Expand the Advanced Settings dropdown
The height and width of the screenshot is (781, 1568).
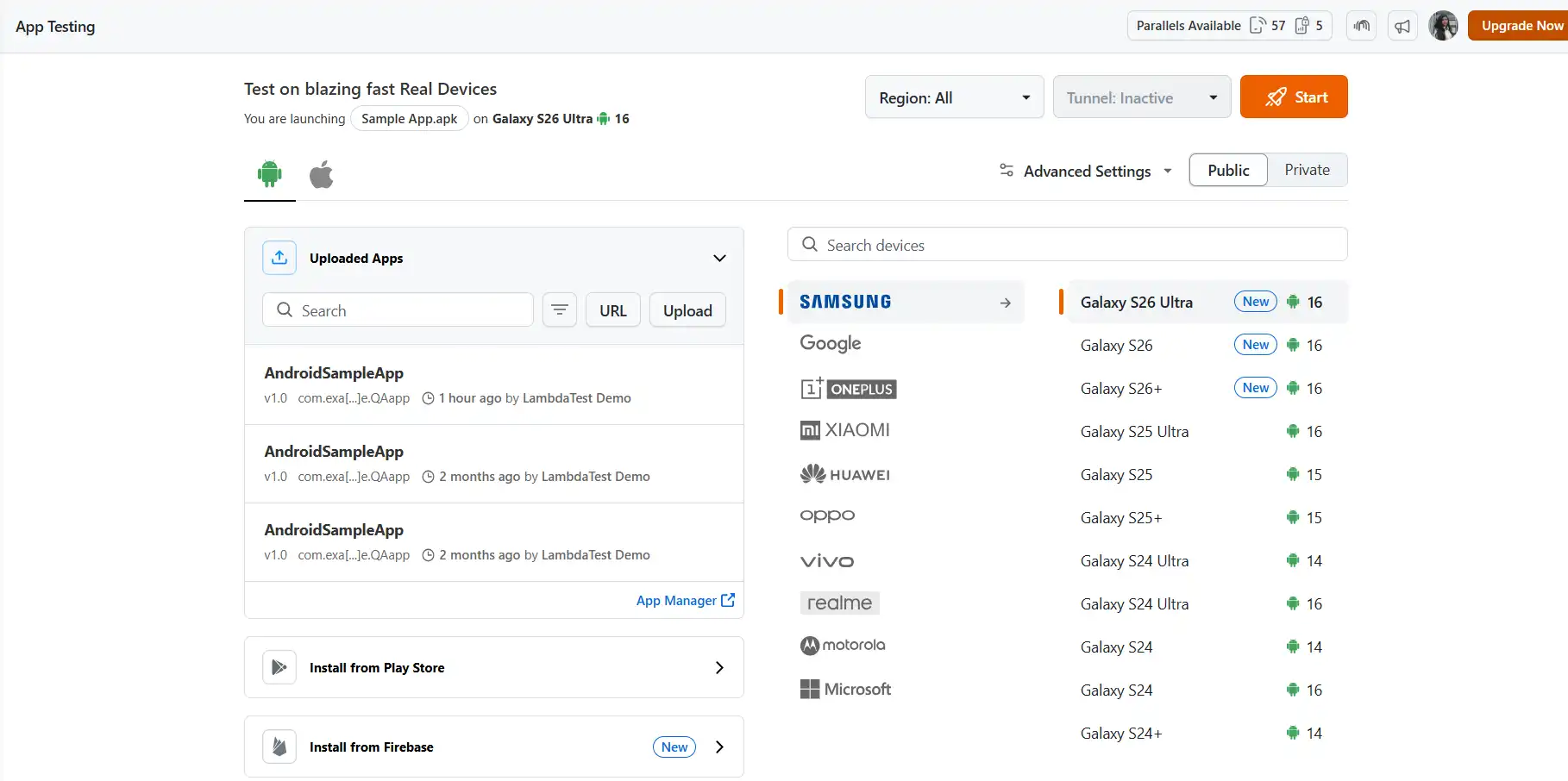click(x=1086, y=171)
